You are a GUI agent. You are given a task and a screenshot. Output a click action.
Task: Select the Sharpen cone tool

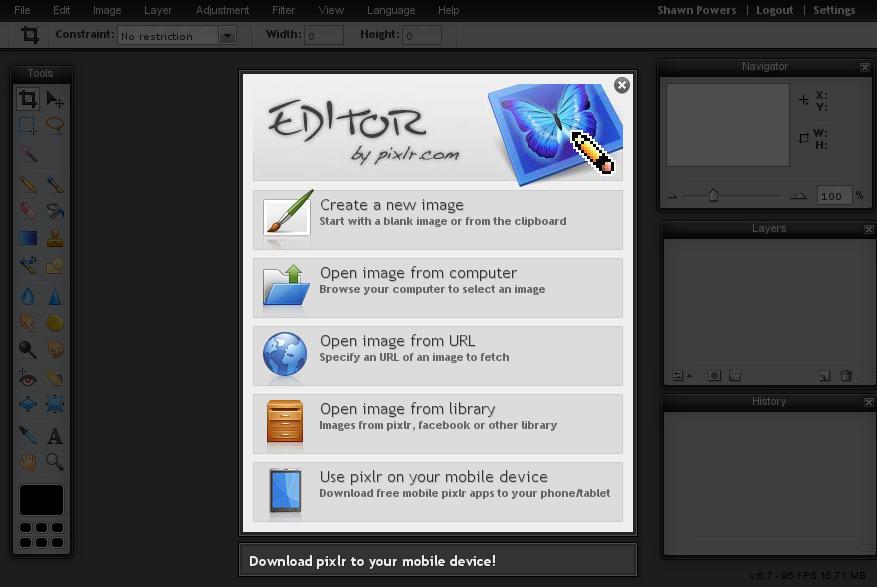pyautogui.click(x=55, y=296)
